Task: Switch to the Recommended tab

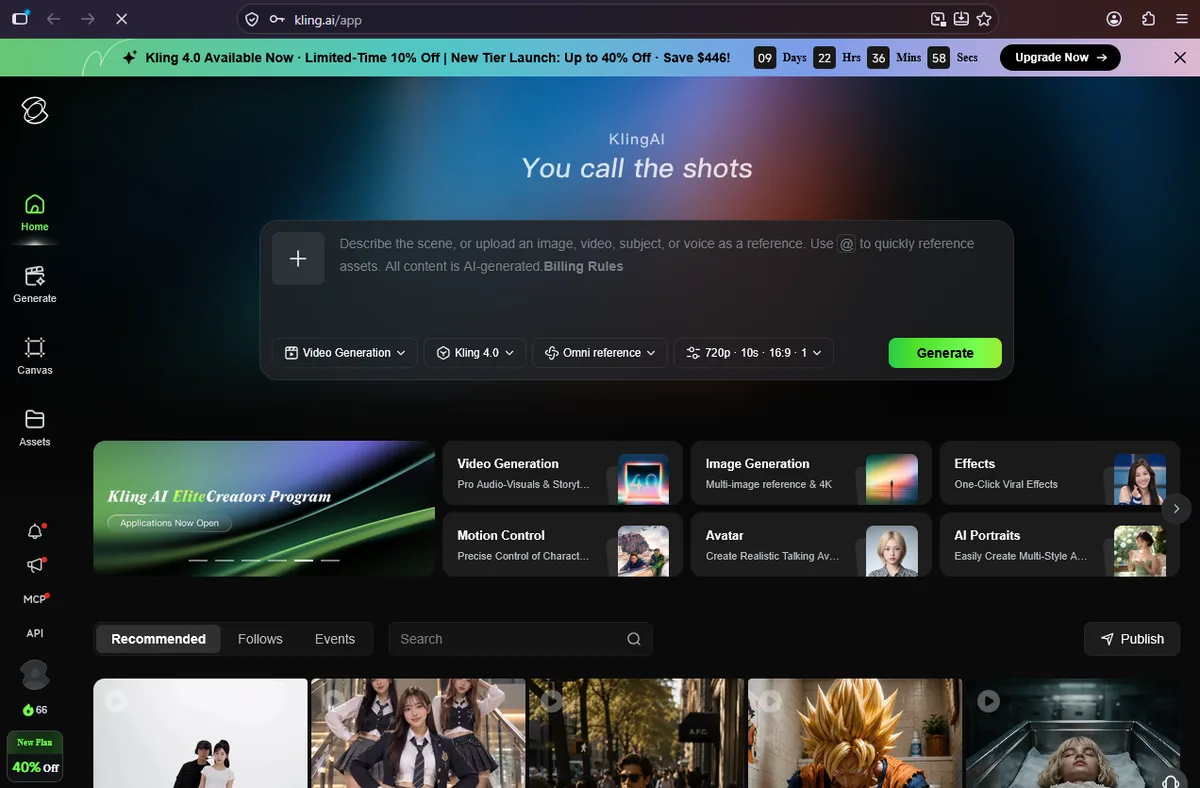Action: pos(158,639)
